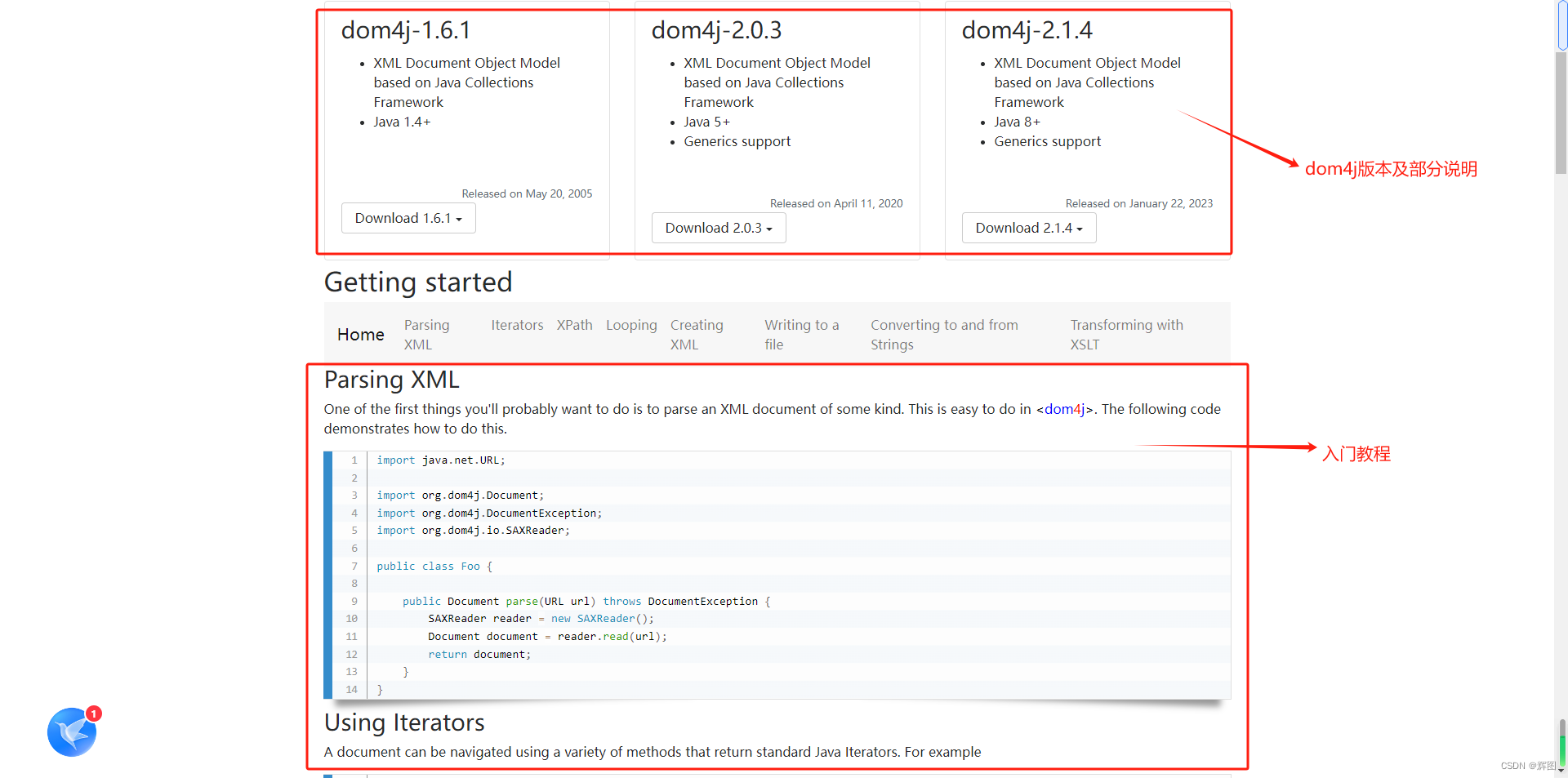
Task: Follow the dom4j link in the paragraph
Action: click(1064, 409)
